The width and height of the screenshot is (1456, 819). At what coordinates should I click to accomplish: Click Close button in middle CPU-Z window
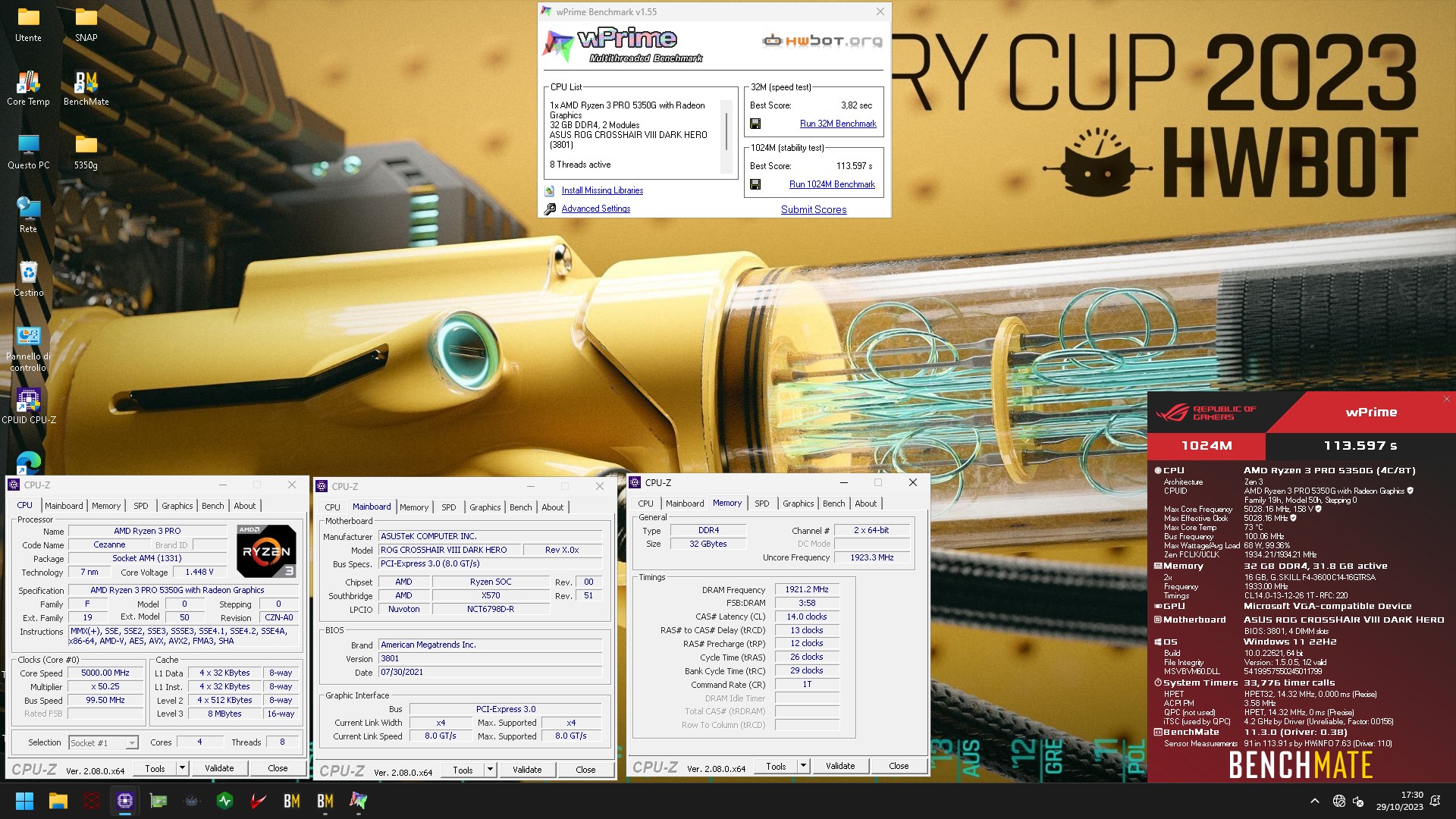(585, 770)
